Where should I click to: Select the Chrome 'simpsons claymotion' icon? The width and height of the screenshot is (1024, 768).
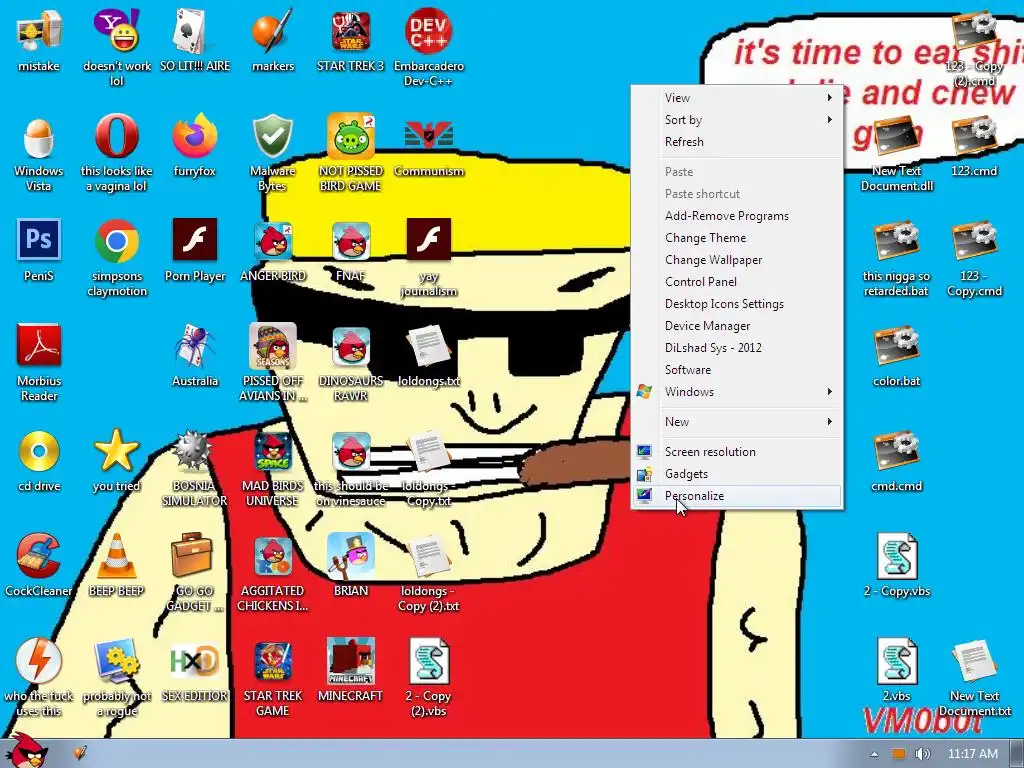[x=116, y=241]
